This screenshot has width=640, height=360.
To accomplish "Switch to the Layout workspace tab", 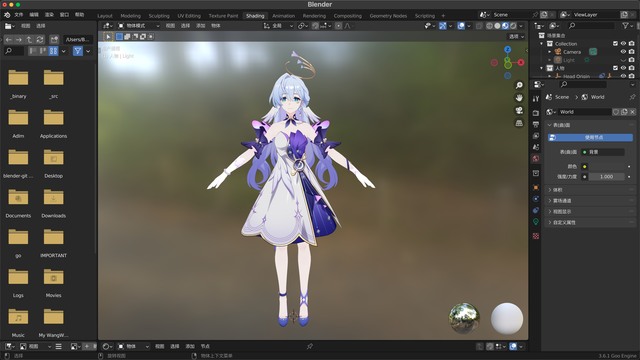I will point(105,16).
